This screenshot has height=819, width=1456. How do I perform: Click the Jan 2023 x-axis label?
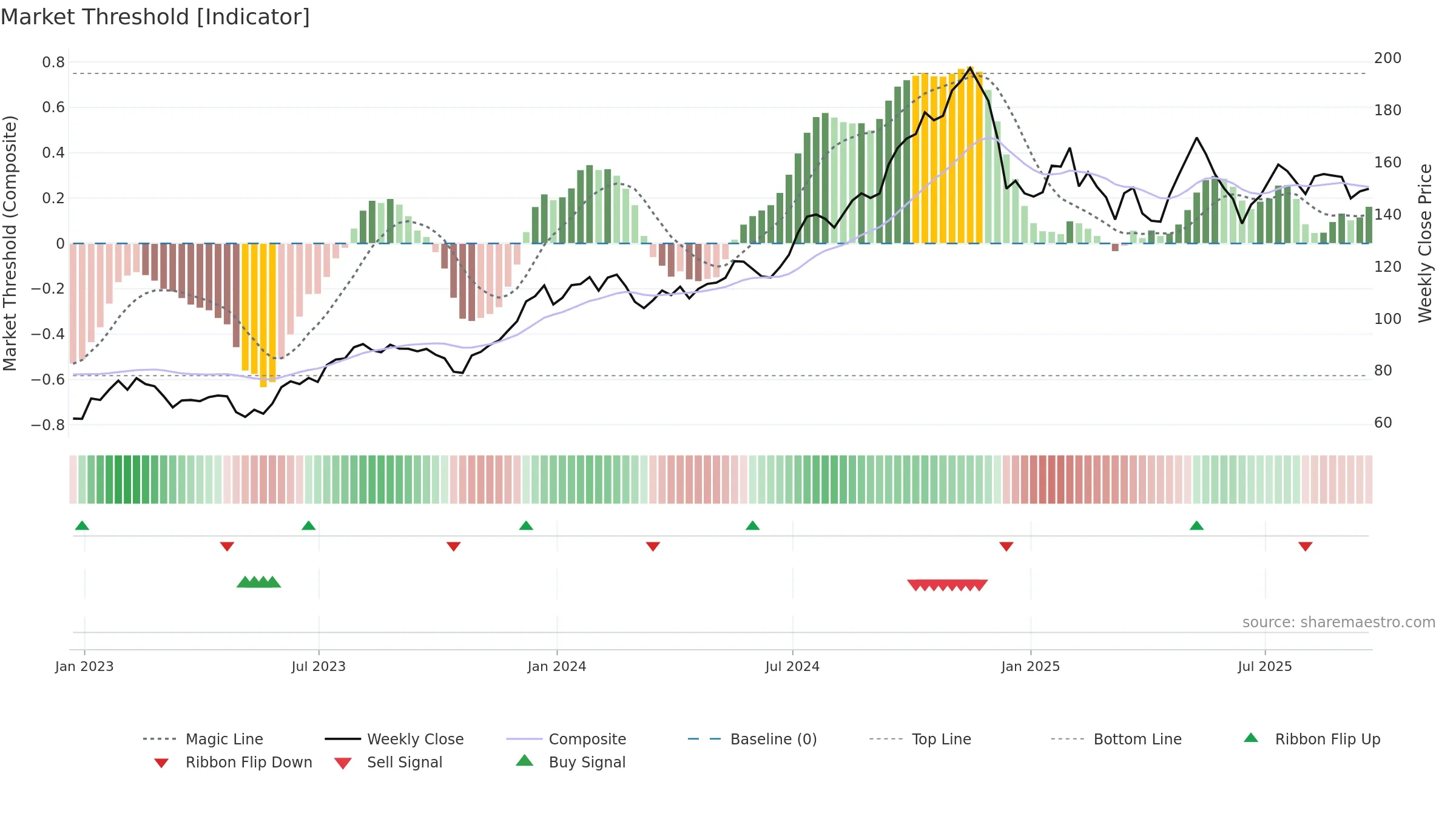pyautogui.click(x=84, y=666)
